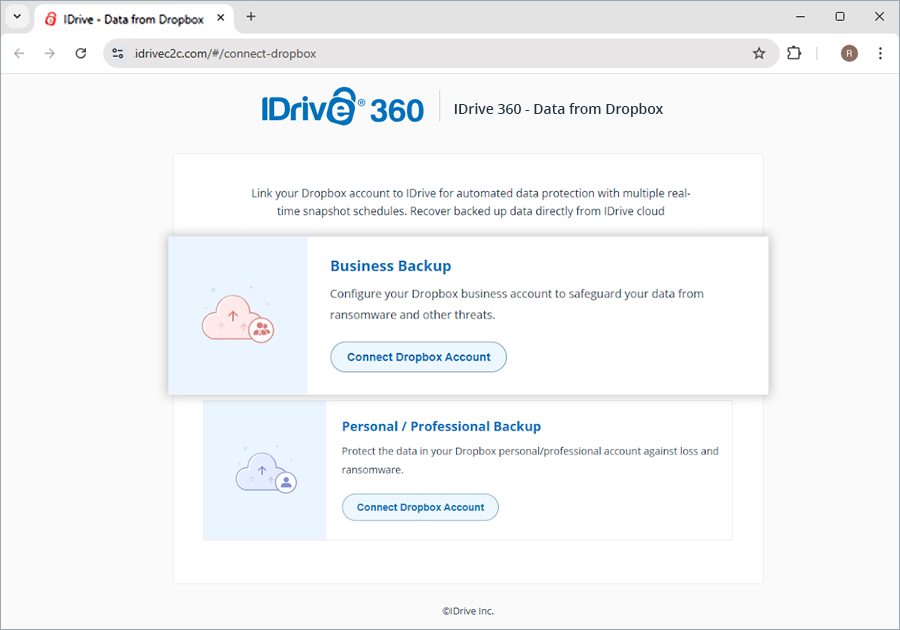View site information icon in address bar
Viewport: 900px width, 630px height.
point(118,53)
